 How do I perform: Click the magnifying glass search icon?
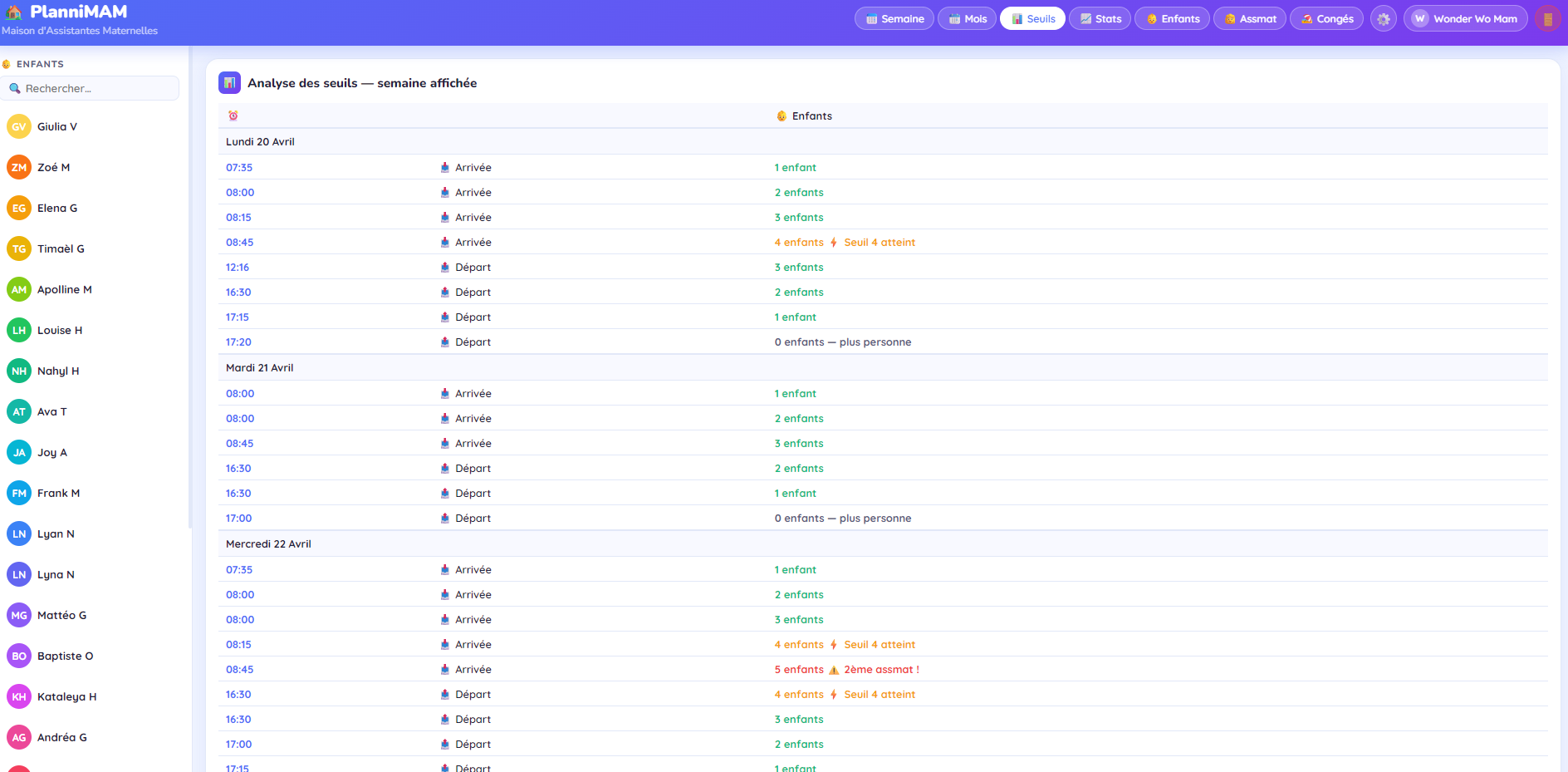click(15, 89)
